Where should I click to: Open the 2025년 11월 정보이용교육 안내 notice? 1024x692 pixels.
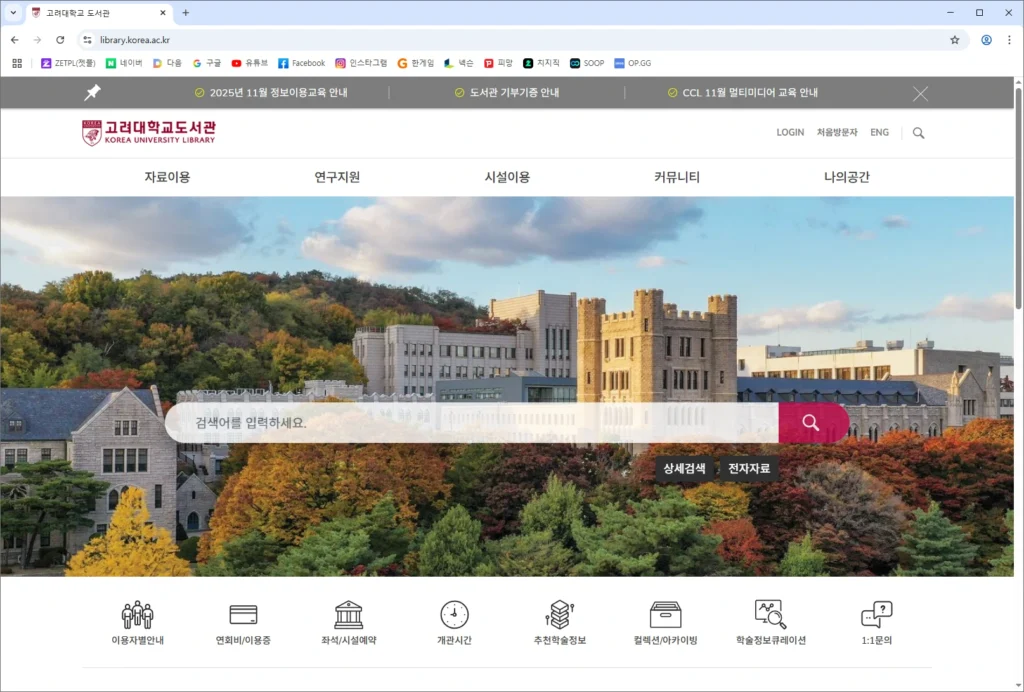[280, 92]
